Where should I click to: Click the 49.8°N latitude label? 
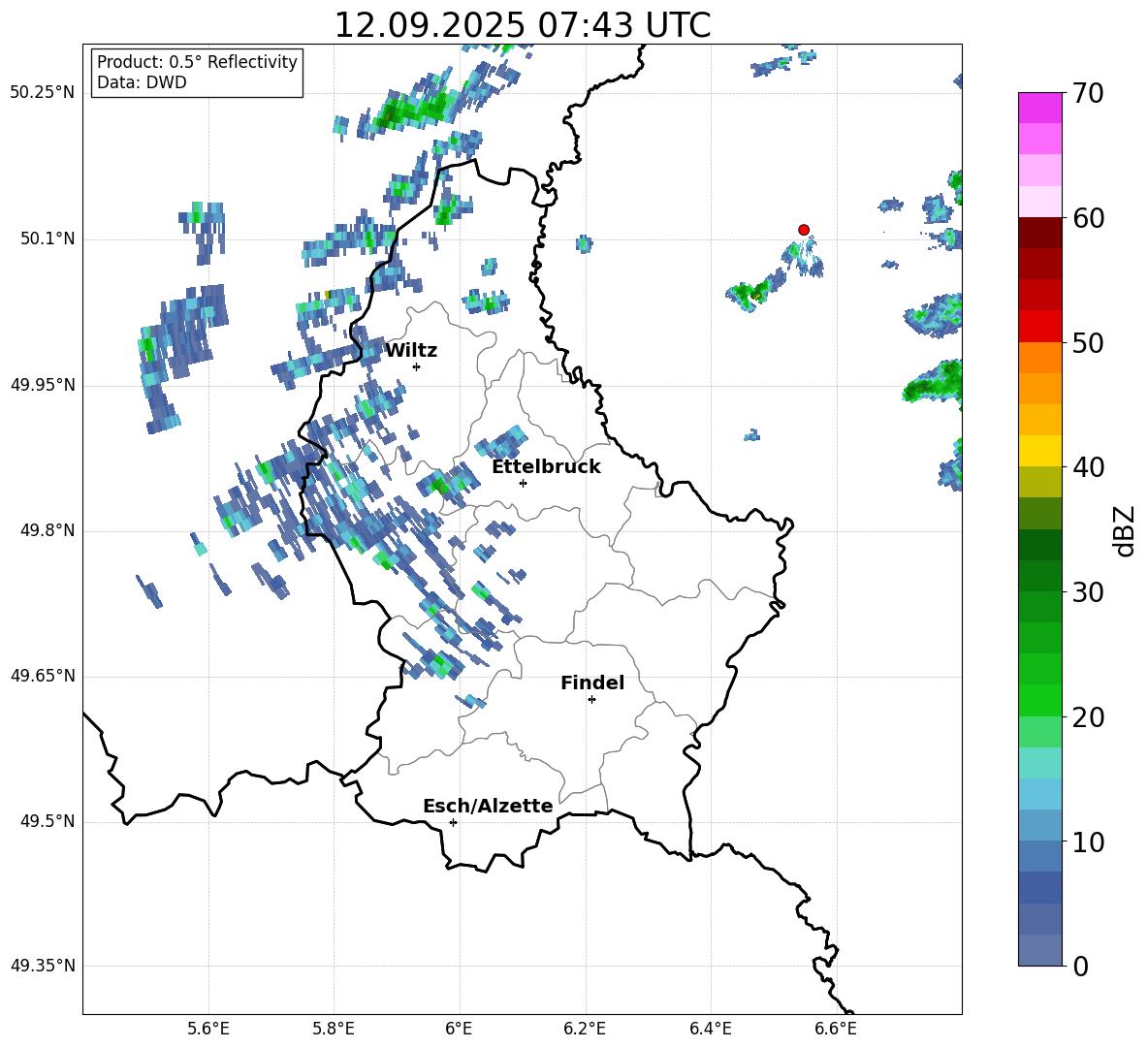(x=48, y=530)
